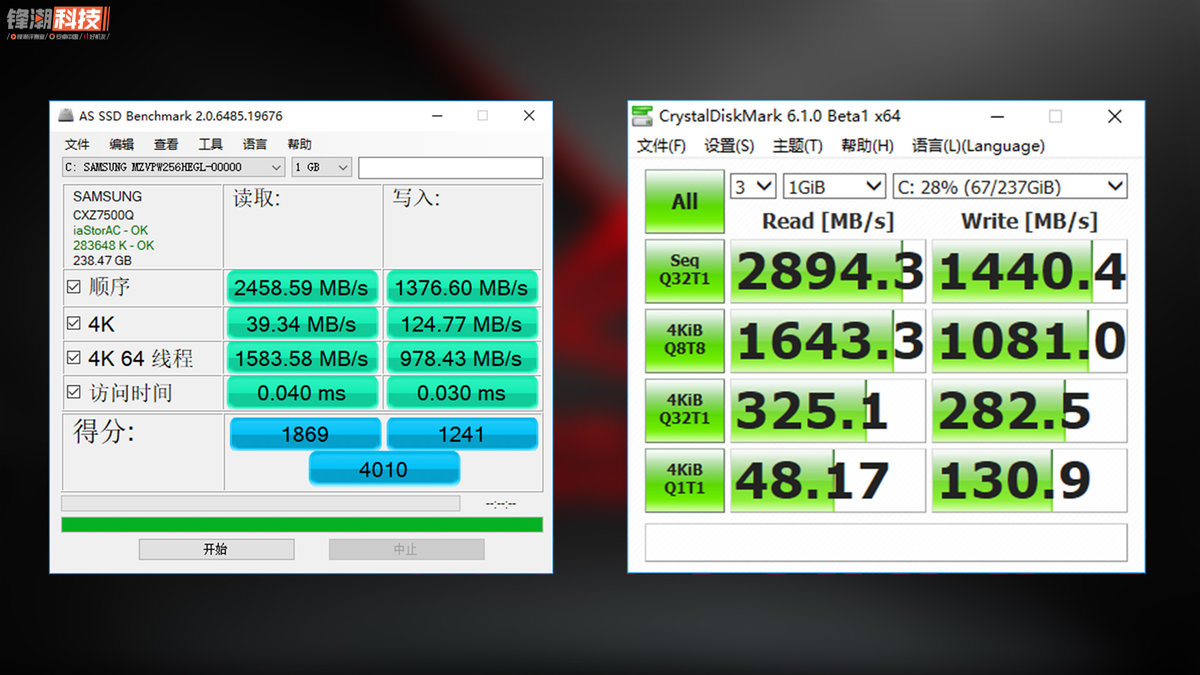The height and width of the screenshot is (675, 1200).
Task: Click the 1643.3 read value
Action: coord(828,341)
